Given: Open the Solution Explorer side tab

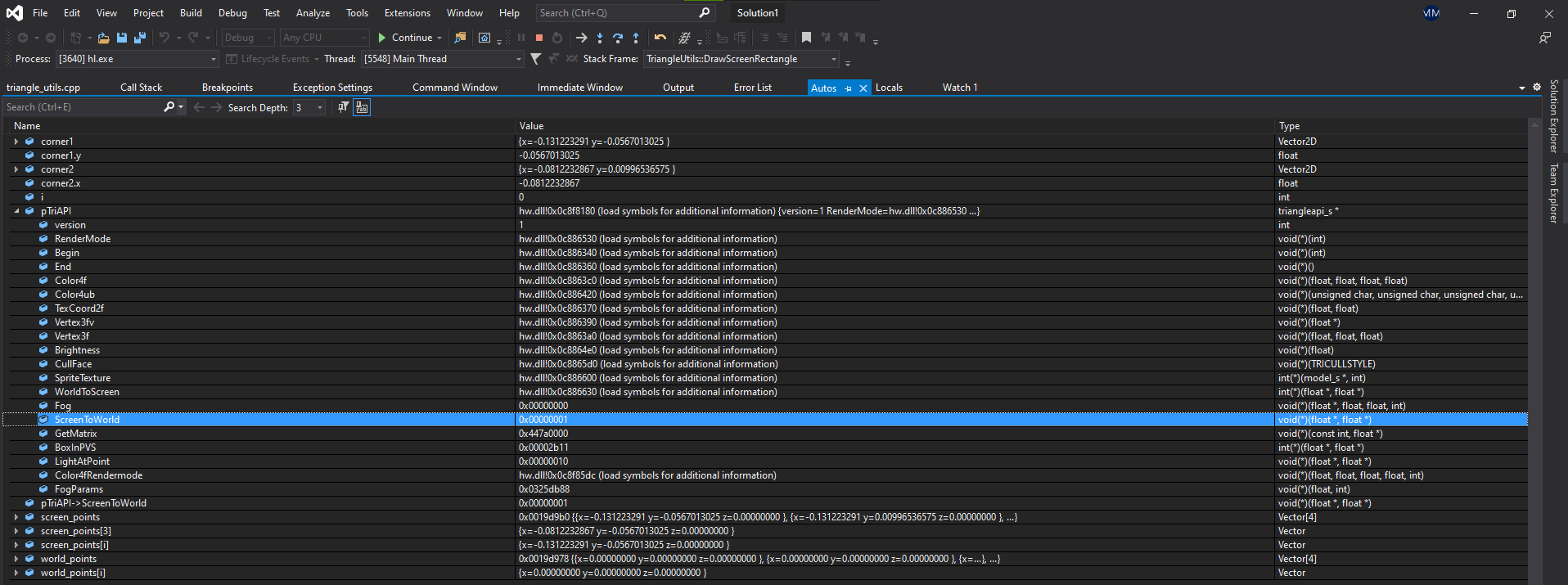Looking at the screenshot, I should [x=1553, y=116].
